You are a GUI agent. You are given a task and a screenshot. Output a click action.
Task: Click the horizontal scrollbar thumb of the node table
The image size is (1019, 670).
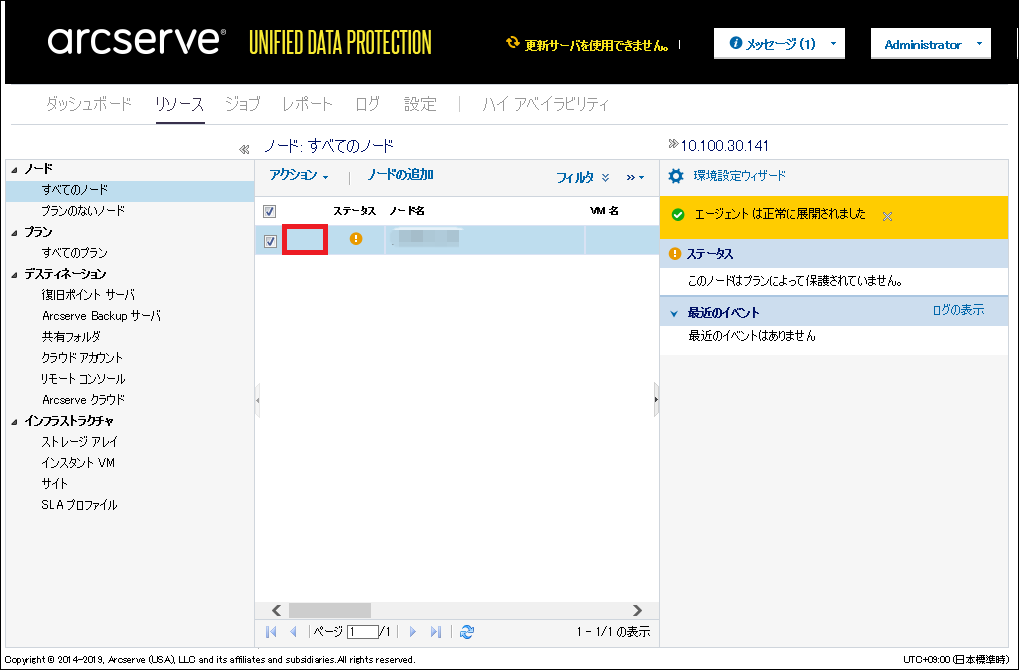coord(329,610)
